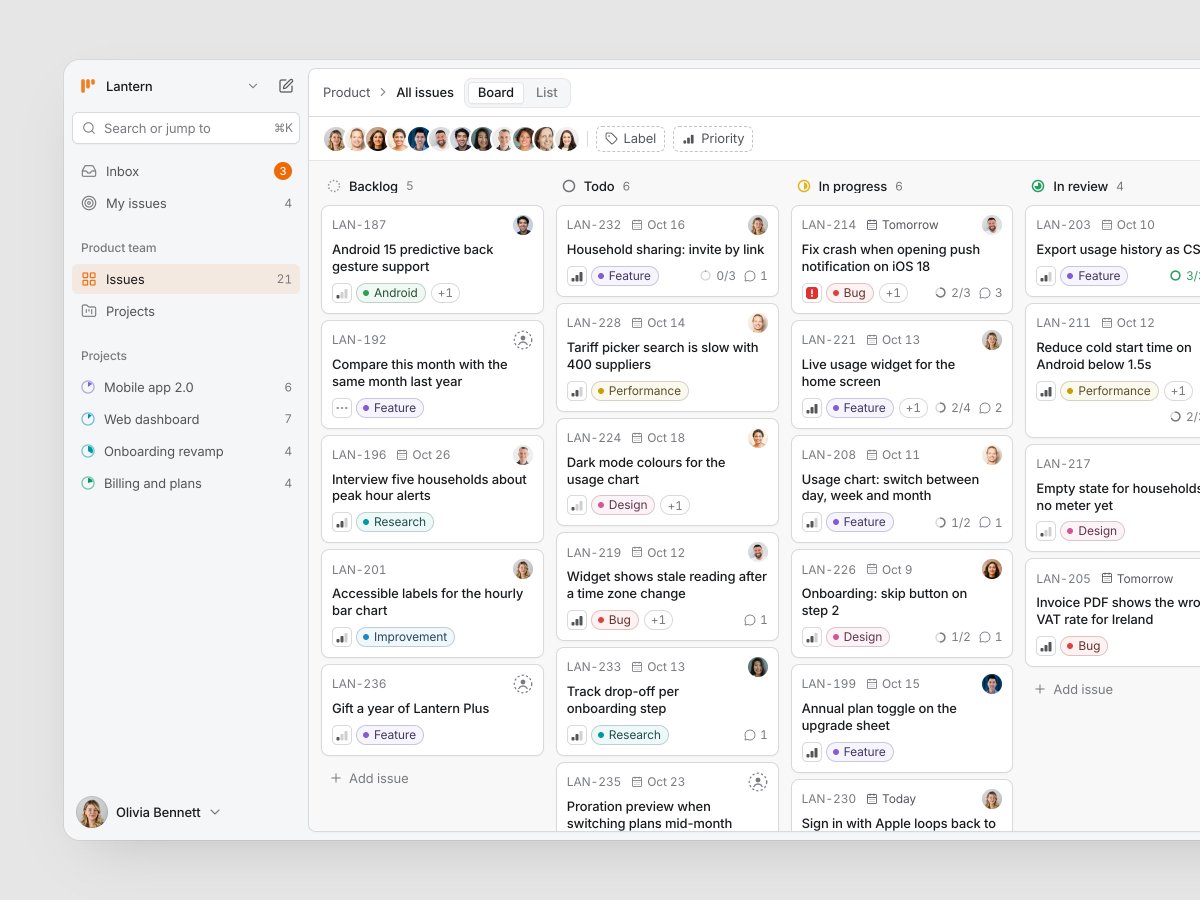
Task: Click the unassigned avatar icon on LAN-192
Action: [x=523, y=340]
